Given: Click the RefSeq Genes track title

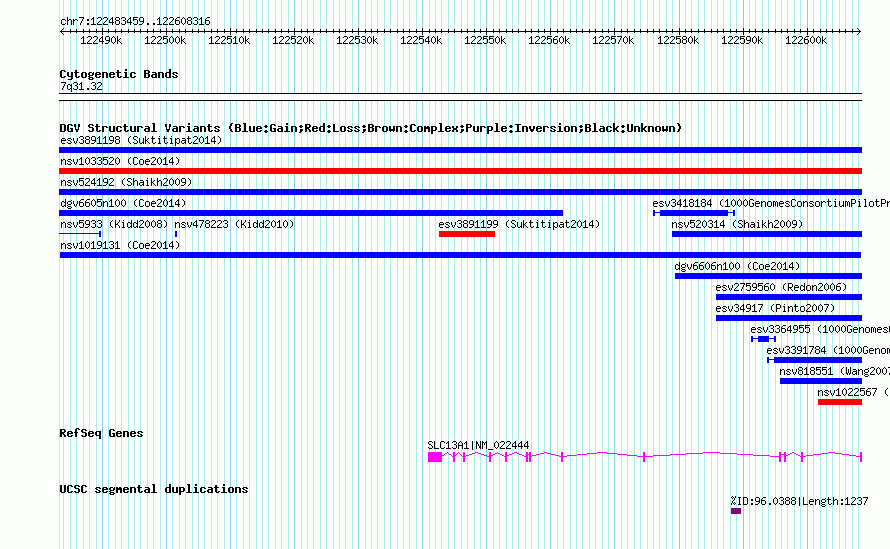Looking at the screenshot, I should [x=101, y=433].
